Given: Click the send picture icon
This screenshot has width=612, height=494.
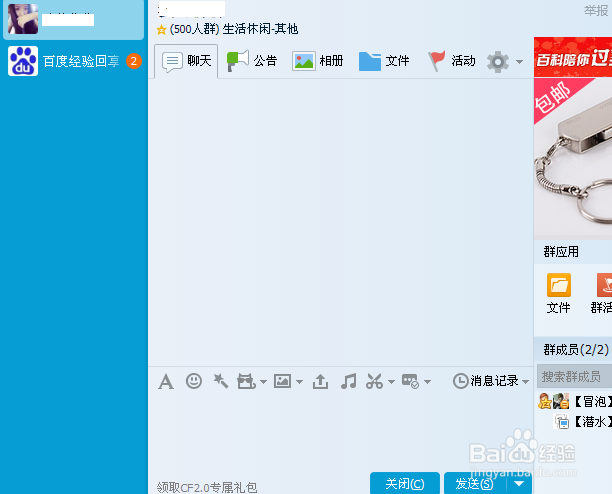Looking at the screenshot, I should (x=282, y=381).
